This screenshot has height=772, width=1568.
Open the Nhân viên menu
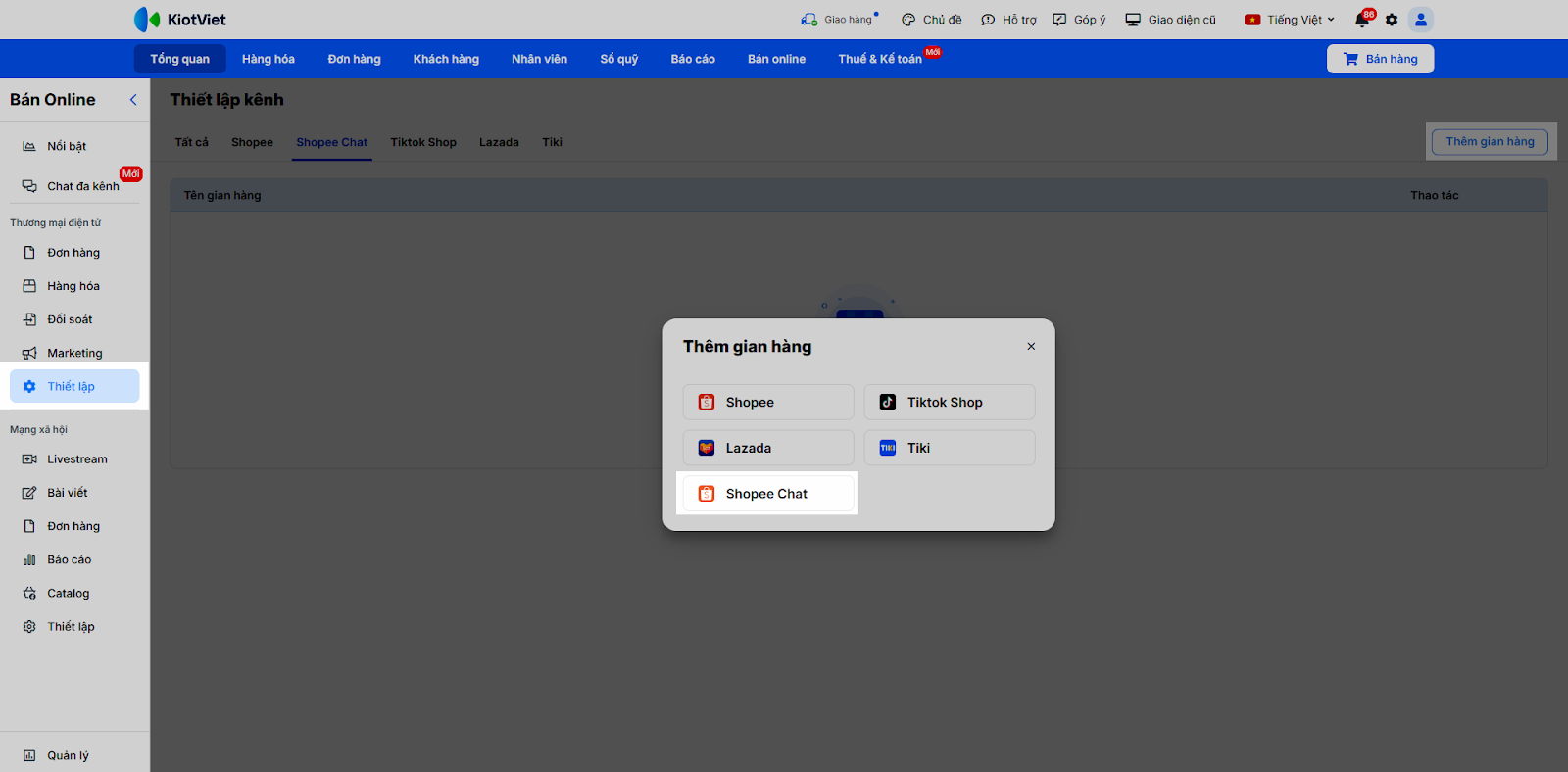[539, 59]
